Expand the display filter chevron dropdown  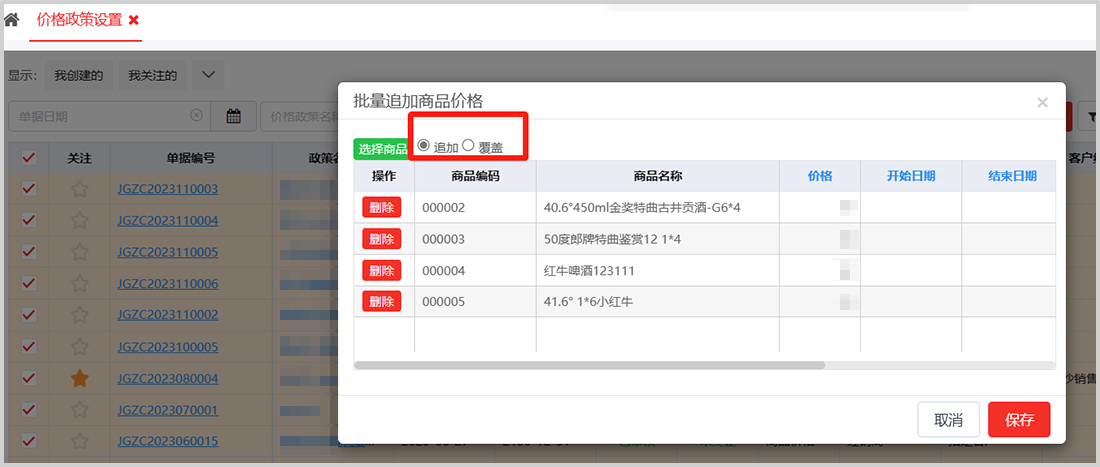click(207, 75)
